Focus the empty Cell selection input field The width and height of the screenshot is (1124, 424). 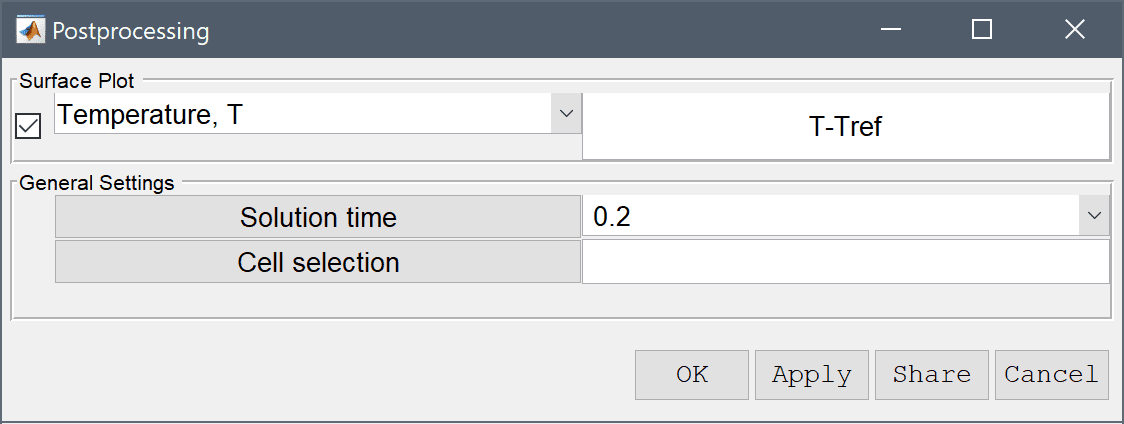(846, 263)
